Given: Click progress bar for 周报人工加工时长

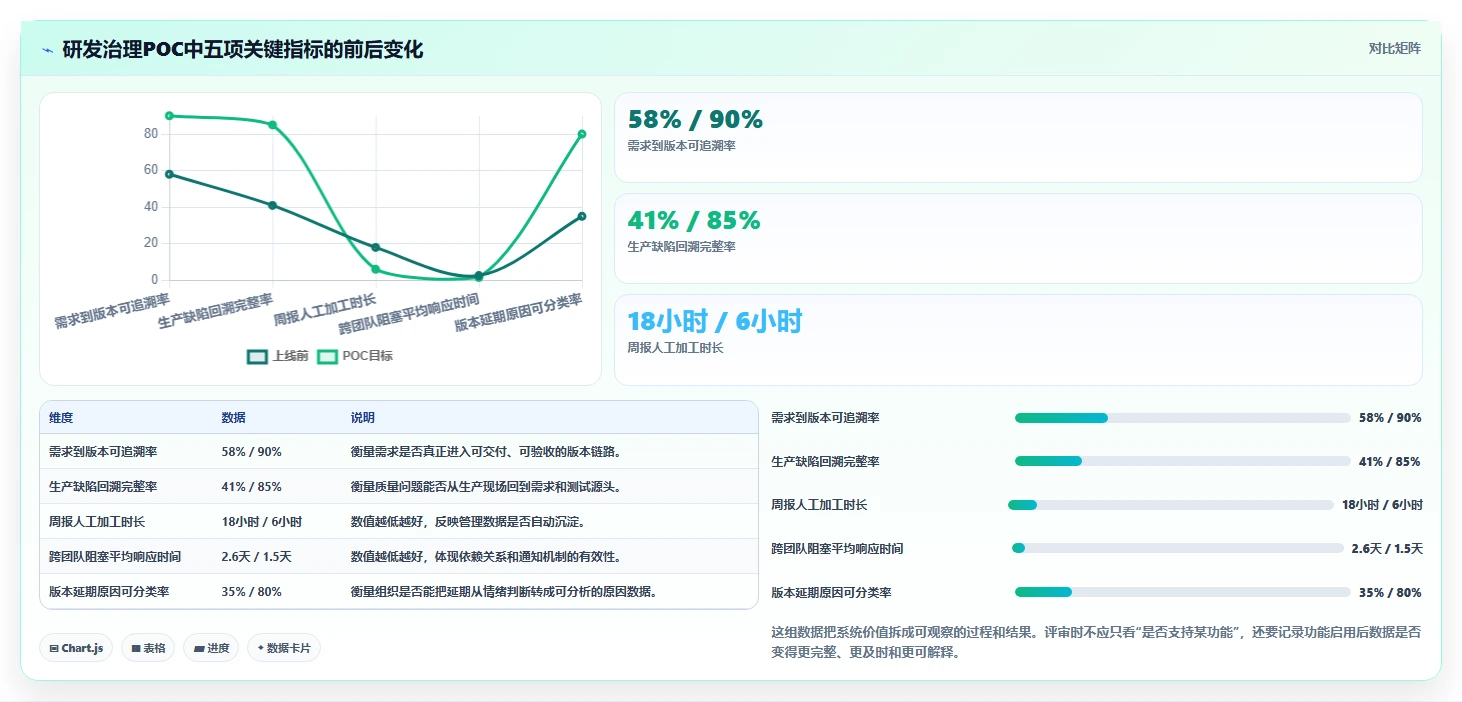Looking at the screenshot, I should coord(1171,505).
